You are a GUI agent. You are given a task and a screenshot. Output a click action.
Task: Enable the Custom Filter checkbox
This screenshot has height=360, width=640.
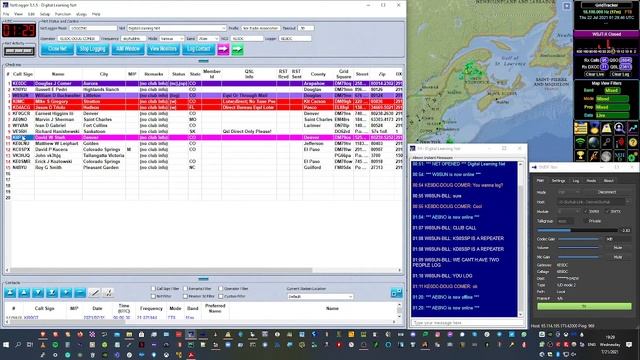221,296
